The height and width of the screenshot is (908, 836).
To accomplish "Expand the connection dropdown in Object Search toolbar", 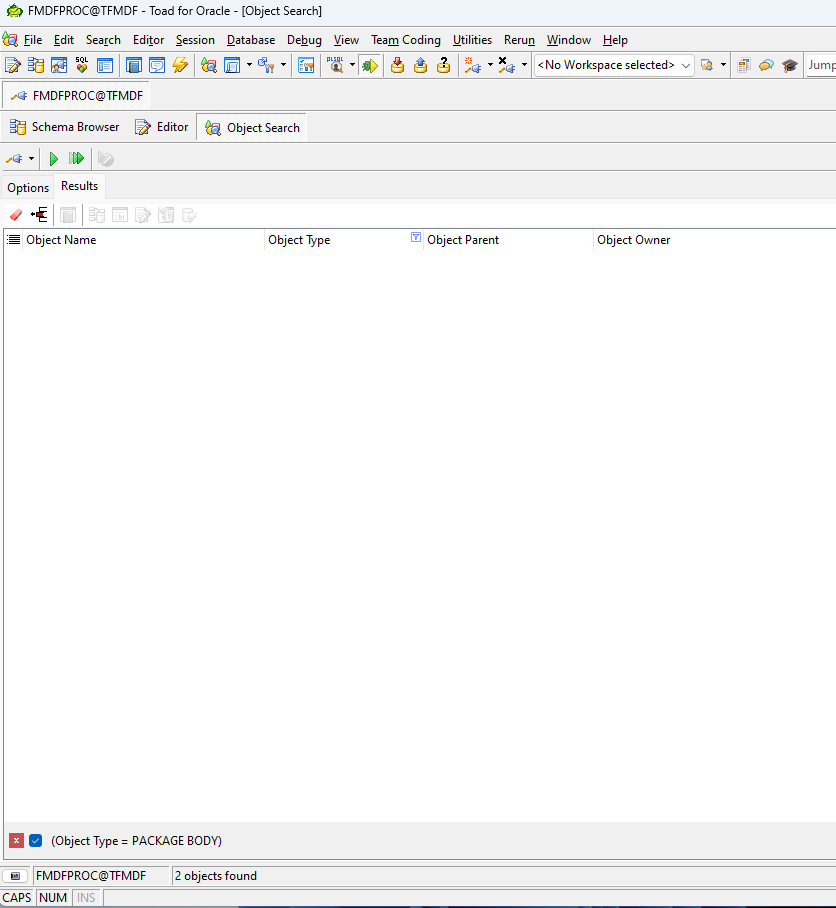I will pos(31,159).
